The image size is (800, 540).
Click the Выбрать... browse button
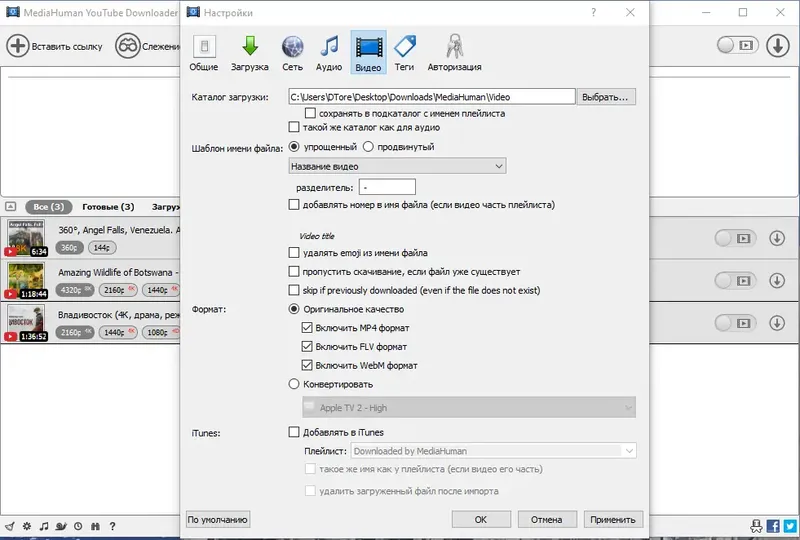coord(606,97)
